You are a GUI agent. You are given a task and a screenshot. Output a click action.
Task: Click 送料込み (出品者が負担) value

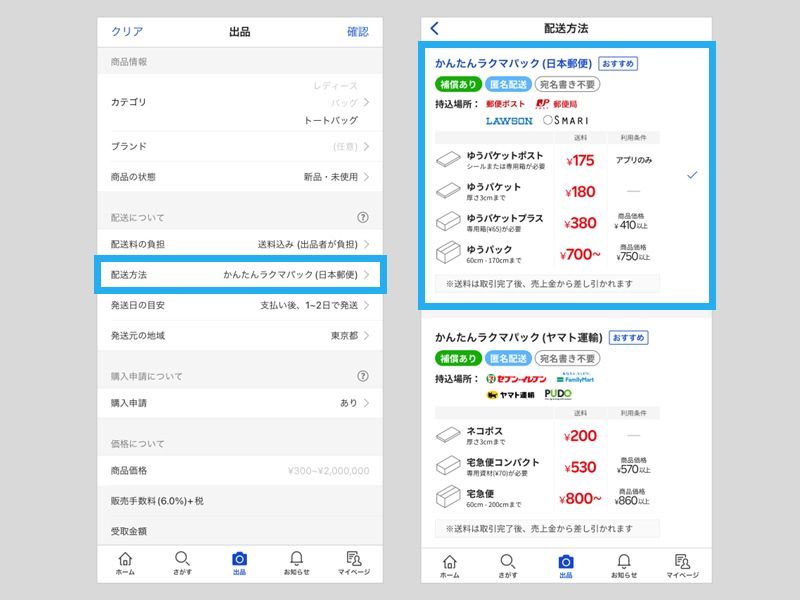pos(308,244)
